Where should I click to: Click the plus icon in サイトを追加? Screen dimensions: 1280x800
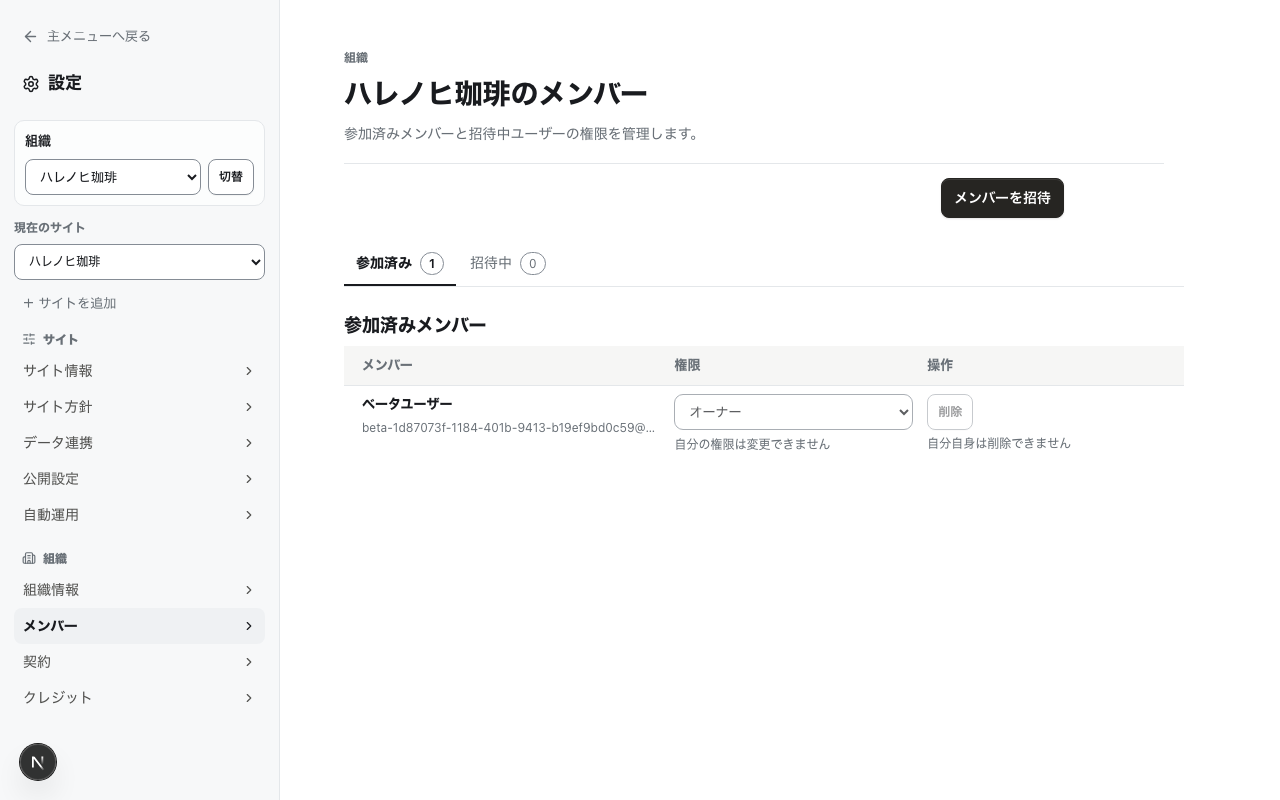(x=28, y=303)
